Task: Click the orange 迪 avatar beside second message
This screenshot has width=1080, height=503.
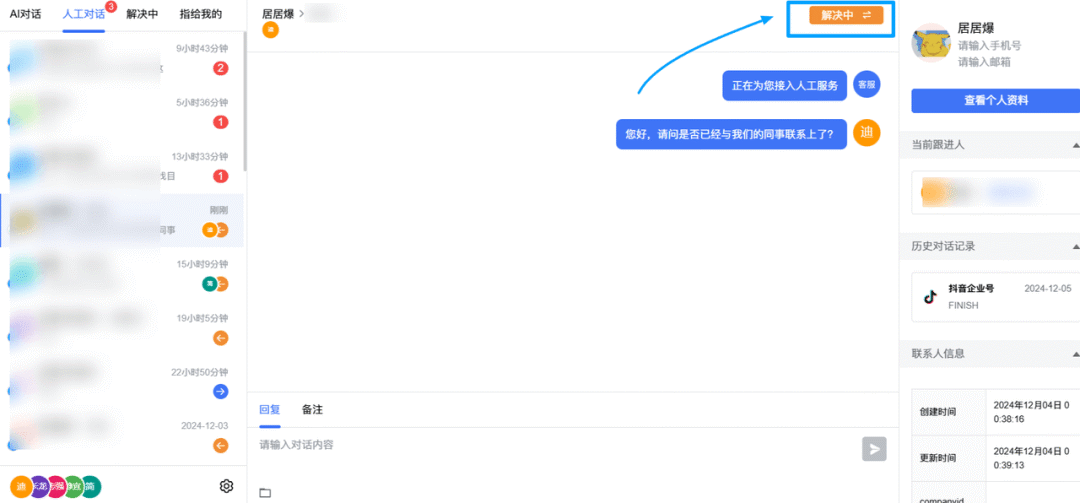Action: click(866, 132)
